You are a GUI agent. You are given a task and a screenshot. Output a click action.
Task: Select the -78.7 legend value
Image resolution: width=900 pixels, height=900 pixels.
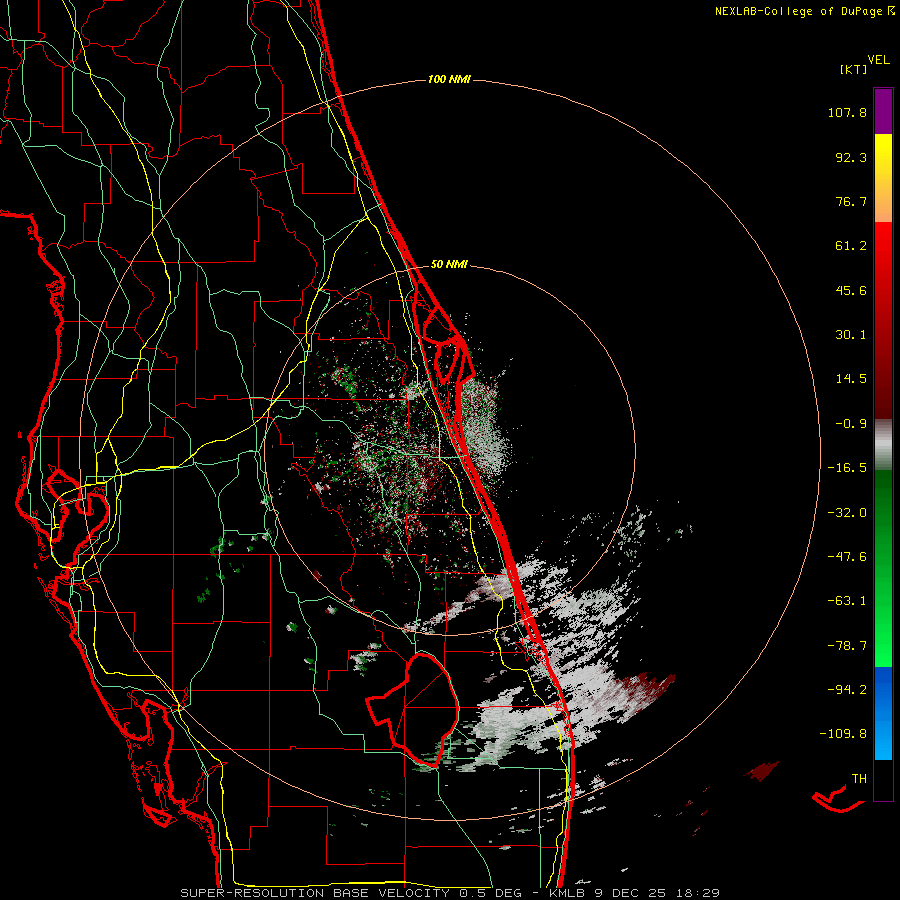847,646
